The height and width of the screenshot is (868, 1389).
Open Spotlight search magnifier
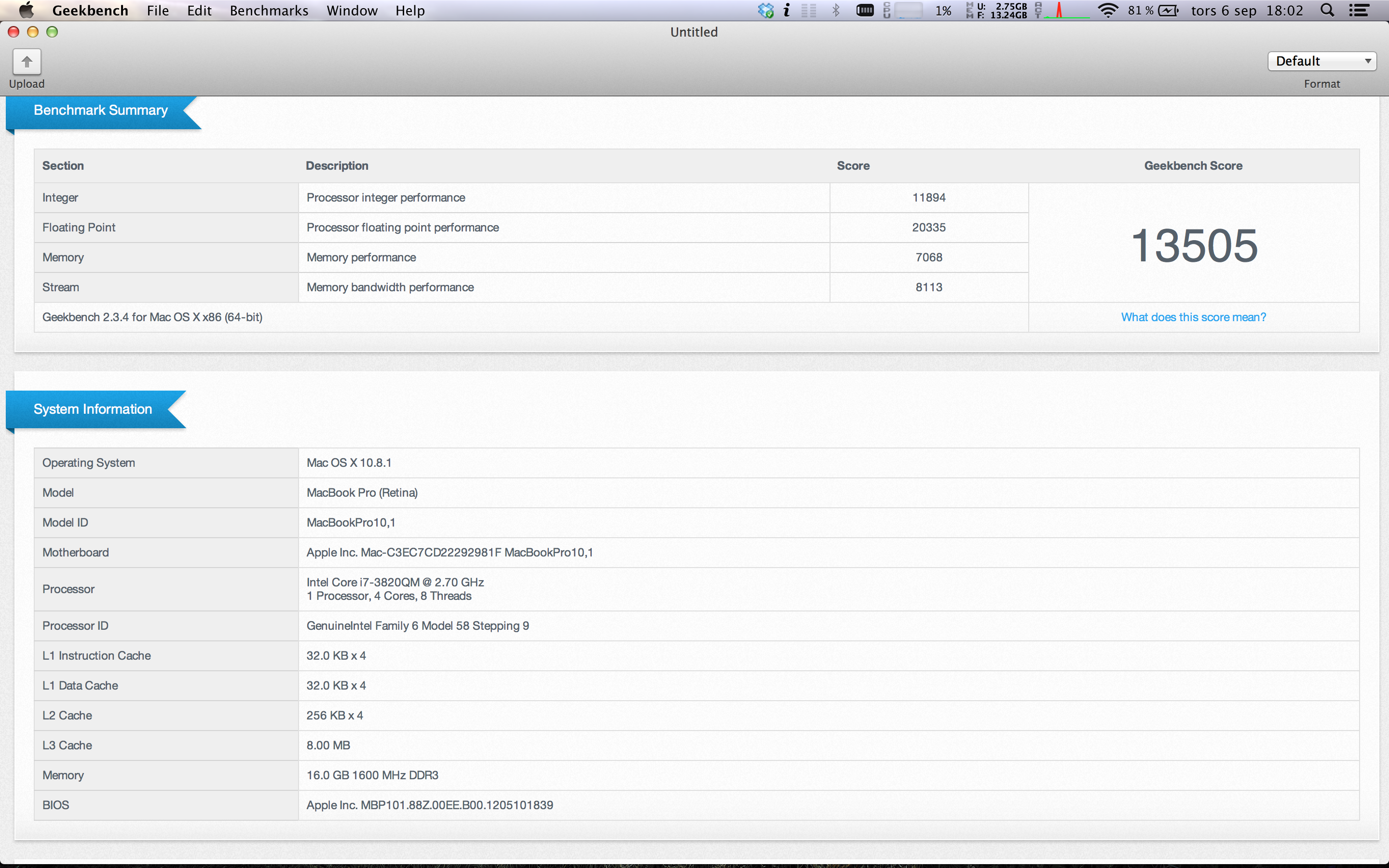click(x=1327, y=10)
